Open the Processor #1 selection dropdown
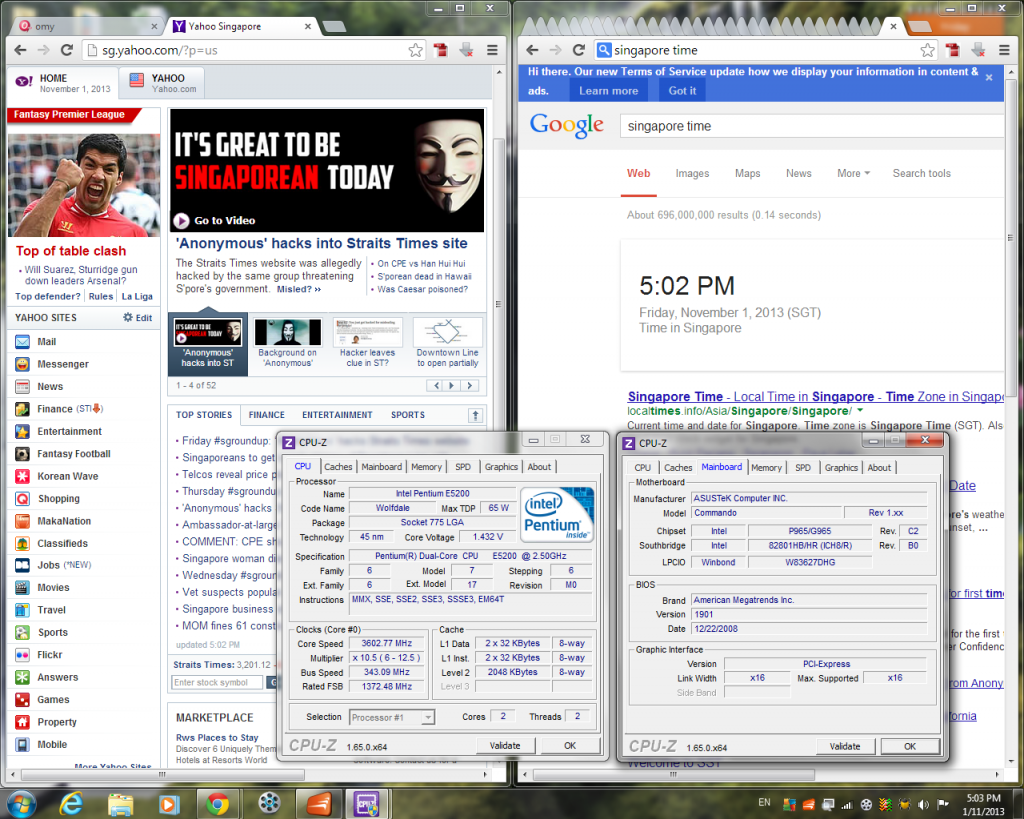 click(x=391, y=717)
